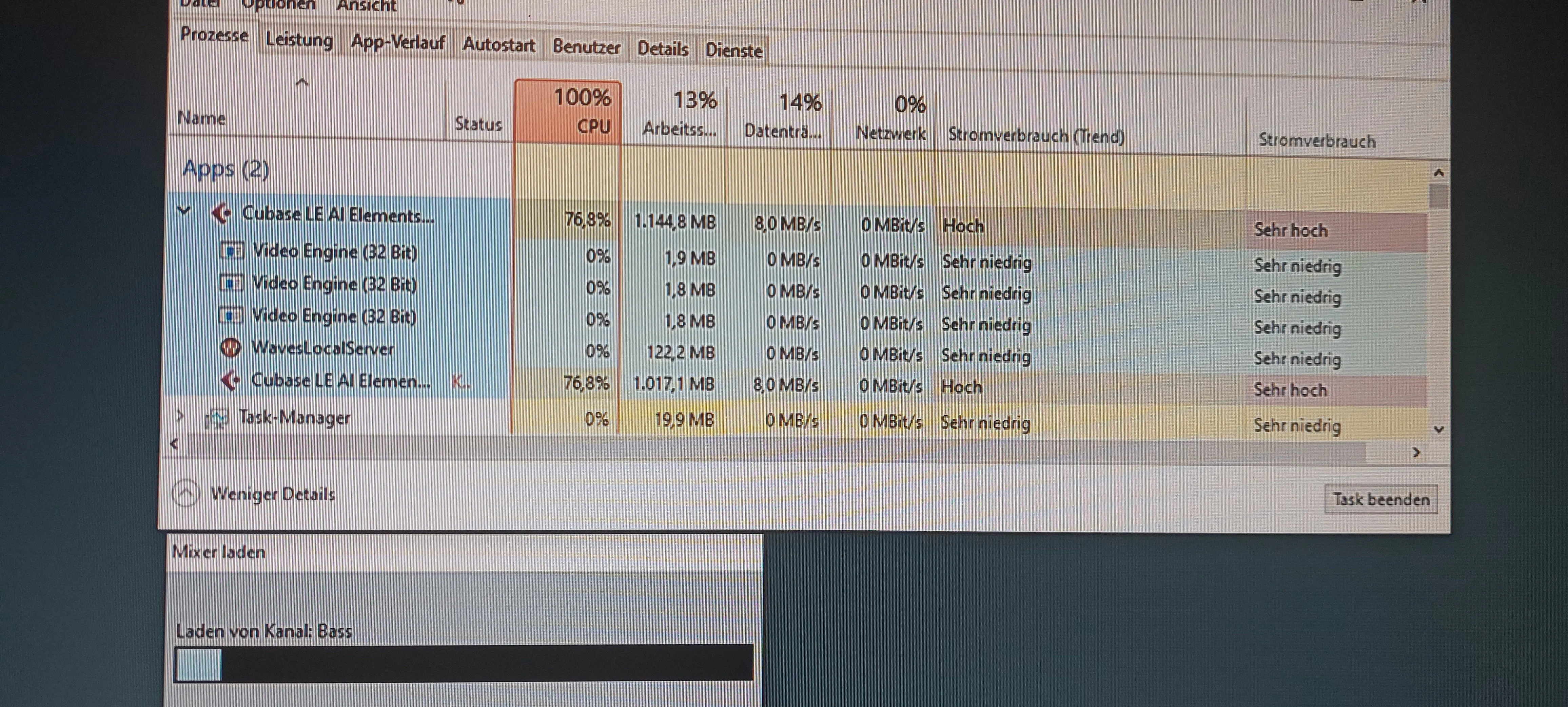The width and height of the screenshot is (1568, 707).
Task: Click the Cubase icon in the parent app row
Action: point(221,213)
